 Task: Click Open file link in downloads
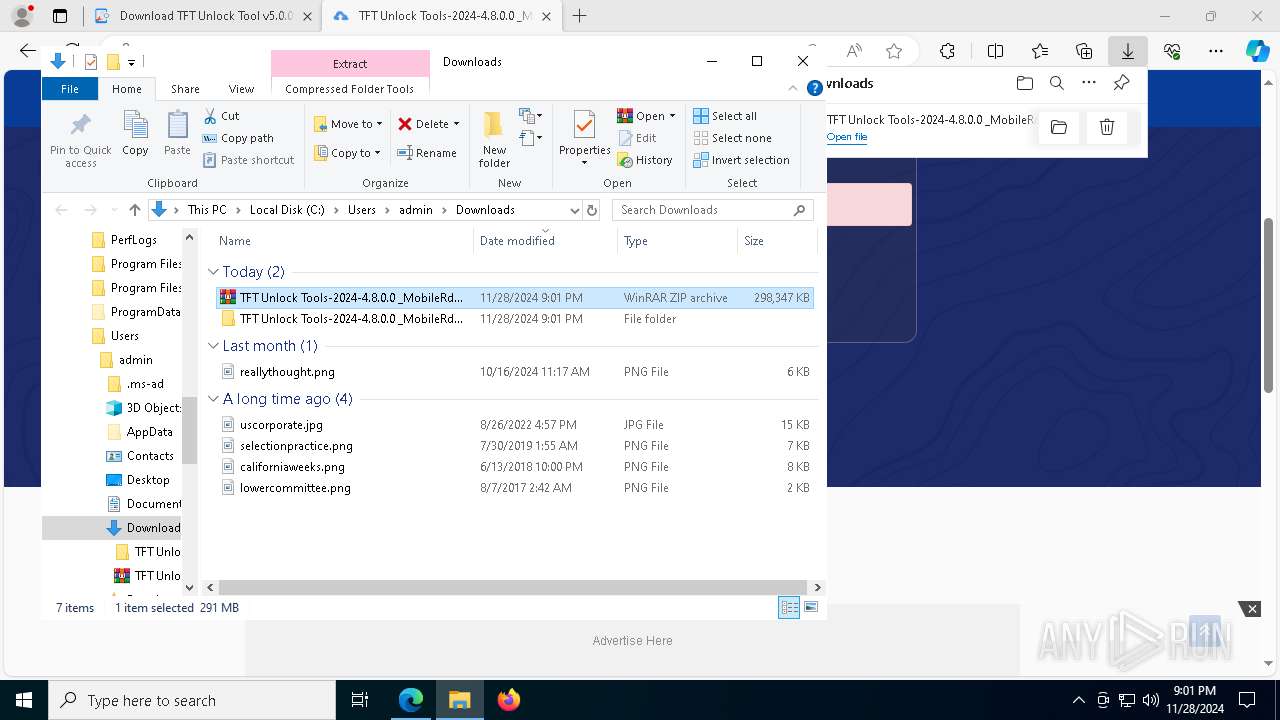coord(847,137)
